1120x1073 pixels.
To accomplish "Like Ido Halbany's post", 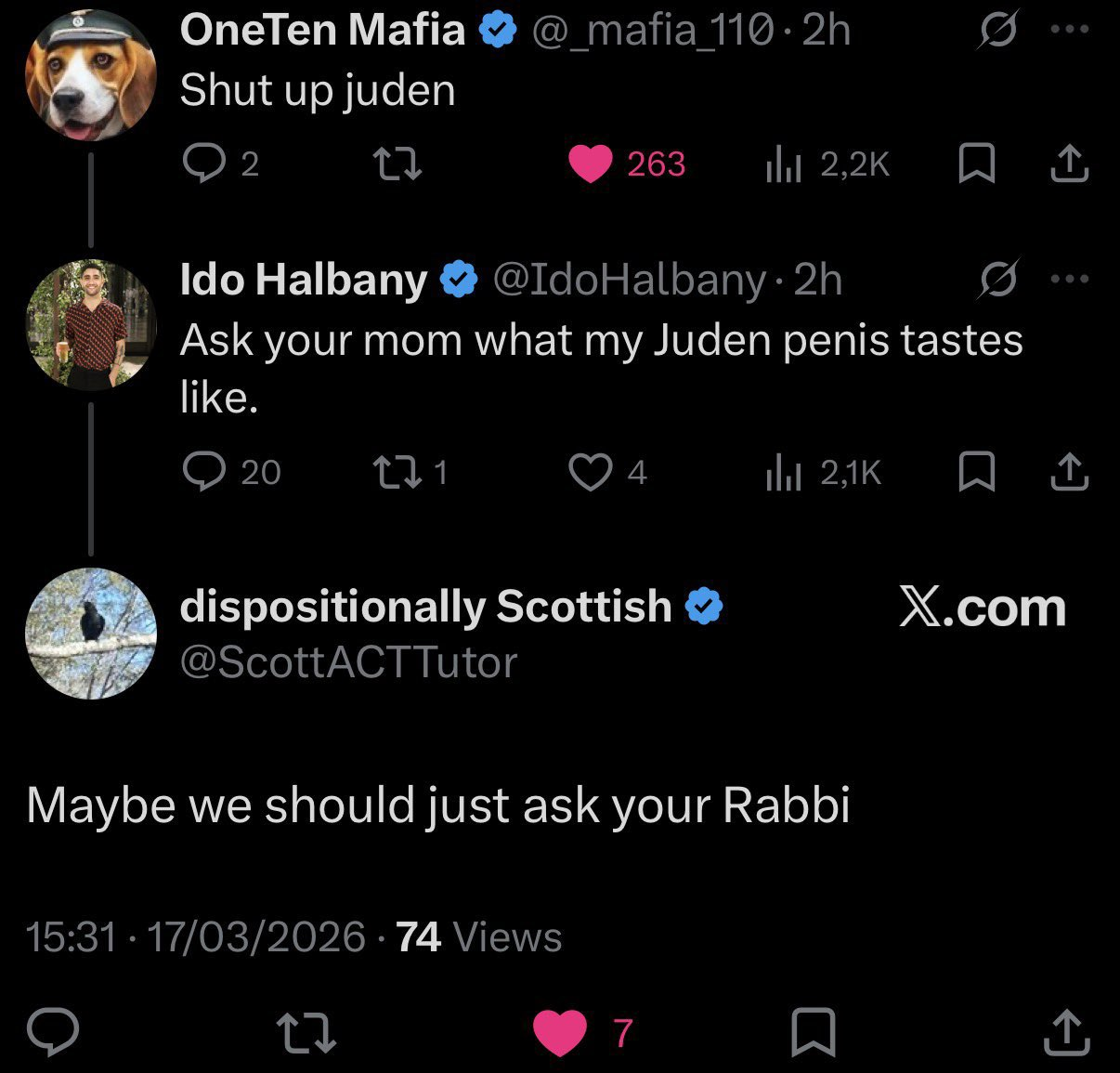I will pyautogui.click(x=590, y=472).
